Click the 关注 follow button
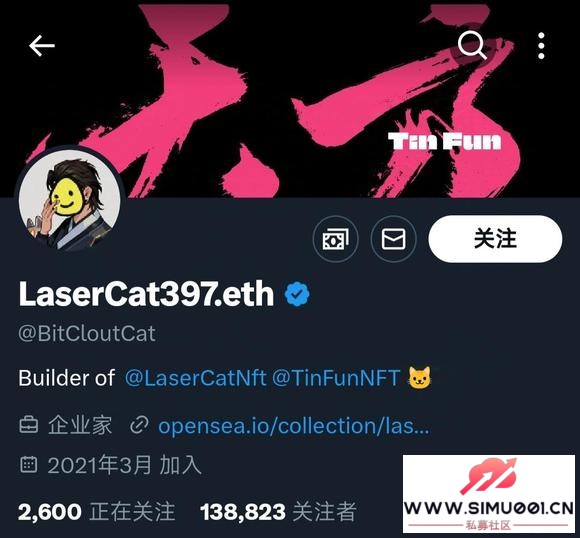Screen dimensions: 580x538 point(495,239)
